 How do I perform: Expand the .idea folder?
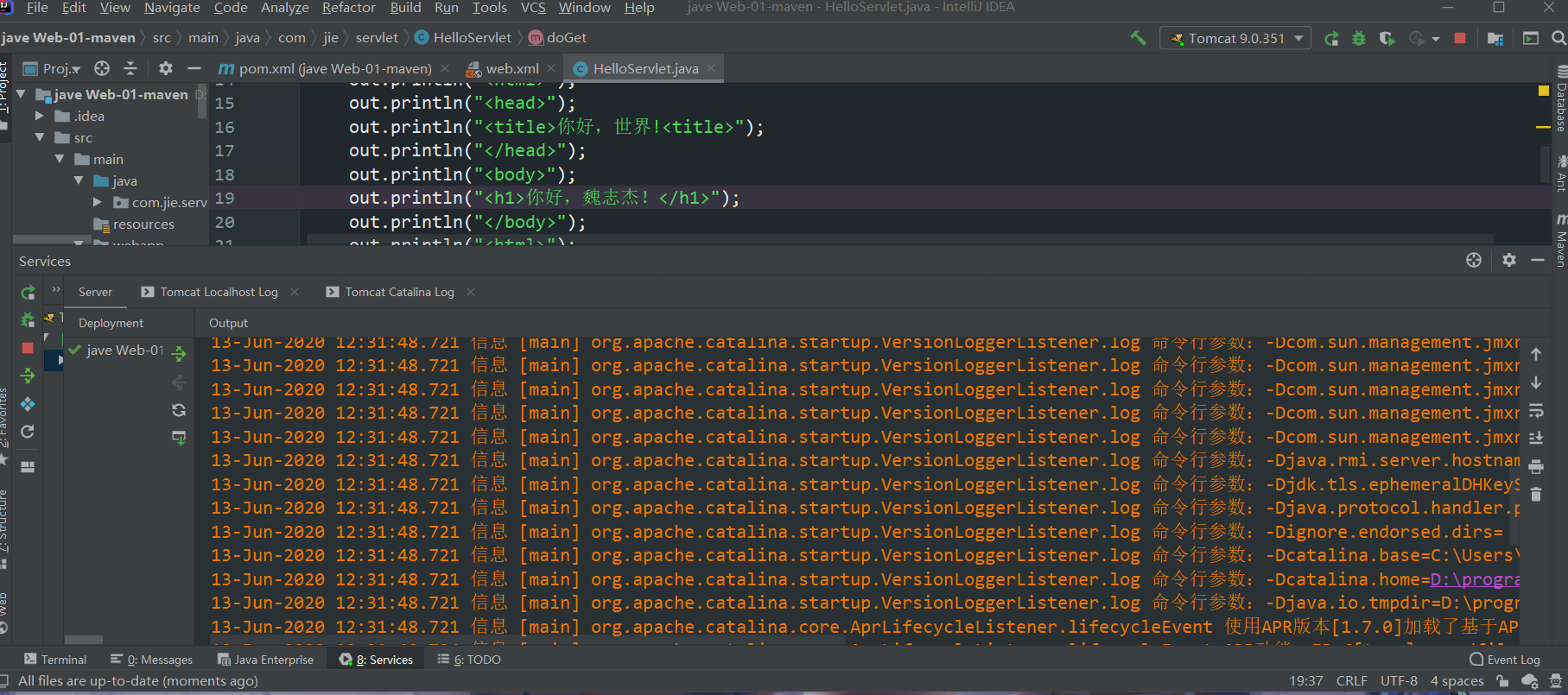pos(40,116)
